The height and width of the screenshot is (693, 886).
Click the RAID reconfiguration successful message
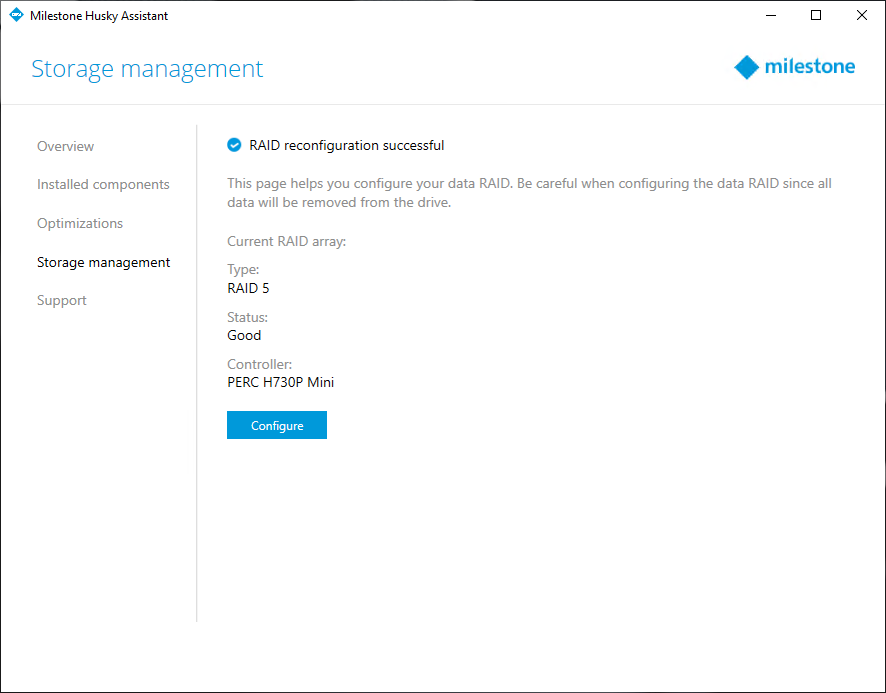[x=347, y=145]
